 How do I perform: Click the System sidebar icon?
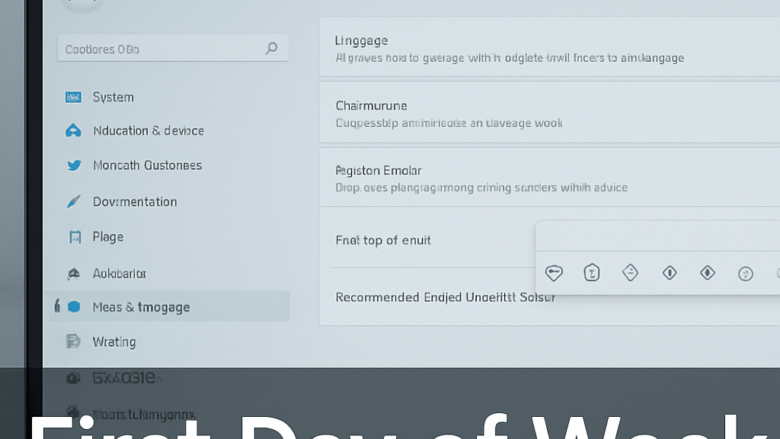click(x=73, y=97)
